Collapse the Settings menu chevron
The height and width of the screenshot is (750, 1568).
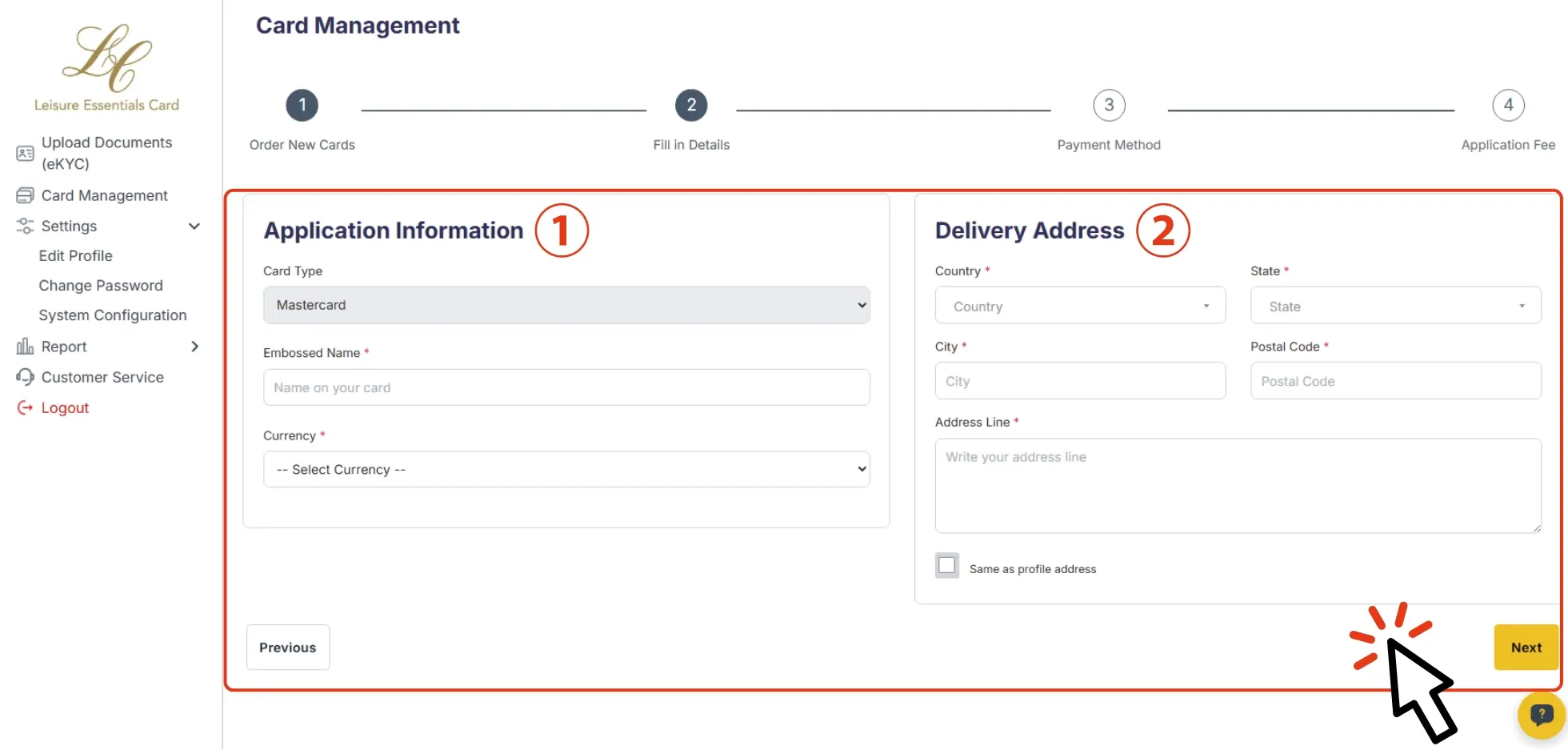pos(194,226)
